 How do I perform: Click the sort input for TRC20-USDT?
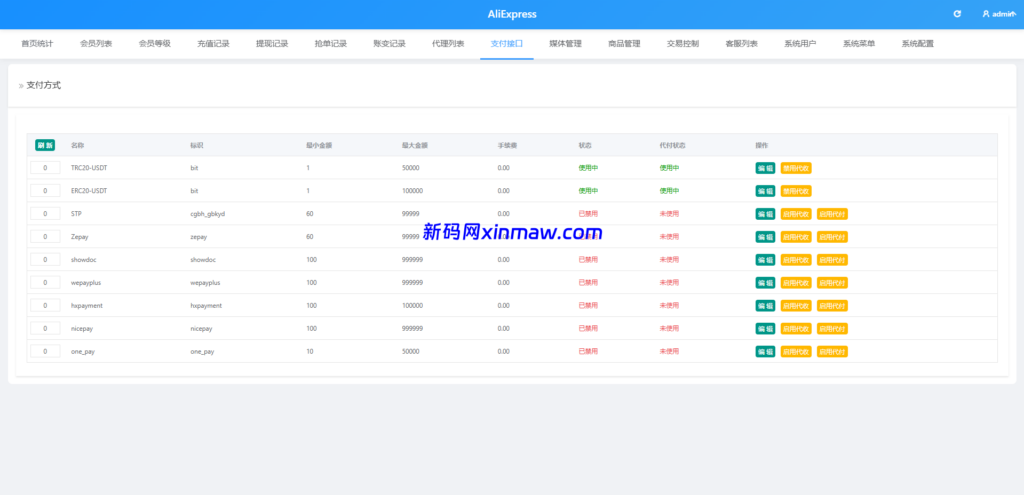click(x=46, y=168)
